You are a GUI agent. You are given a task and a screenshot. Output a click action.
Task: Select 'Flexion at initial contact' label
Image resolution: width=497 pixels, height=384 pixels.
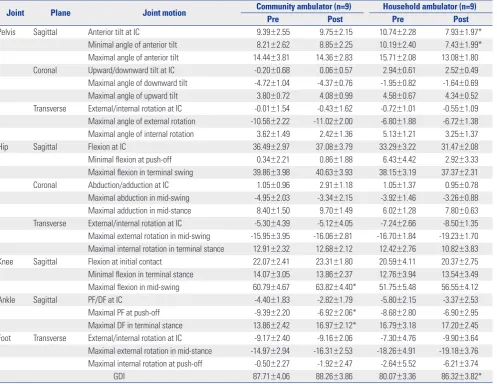tap(125, 262)
